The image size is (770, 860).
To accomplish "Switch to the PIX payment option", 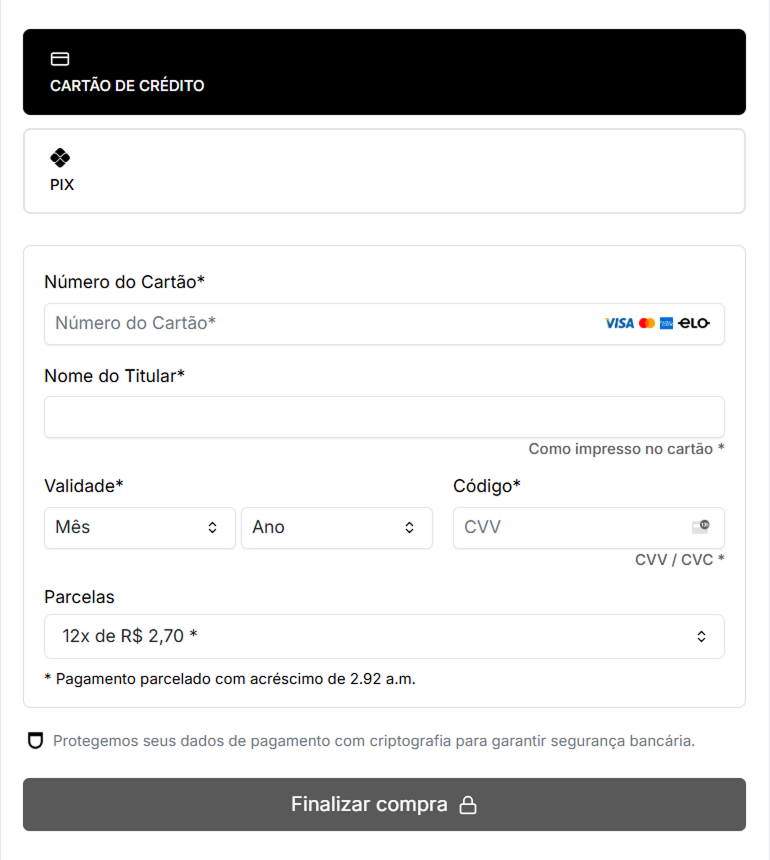I will [384, 171].
